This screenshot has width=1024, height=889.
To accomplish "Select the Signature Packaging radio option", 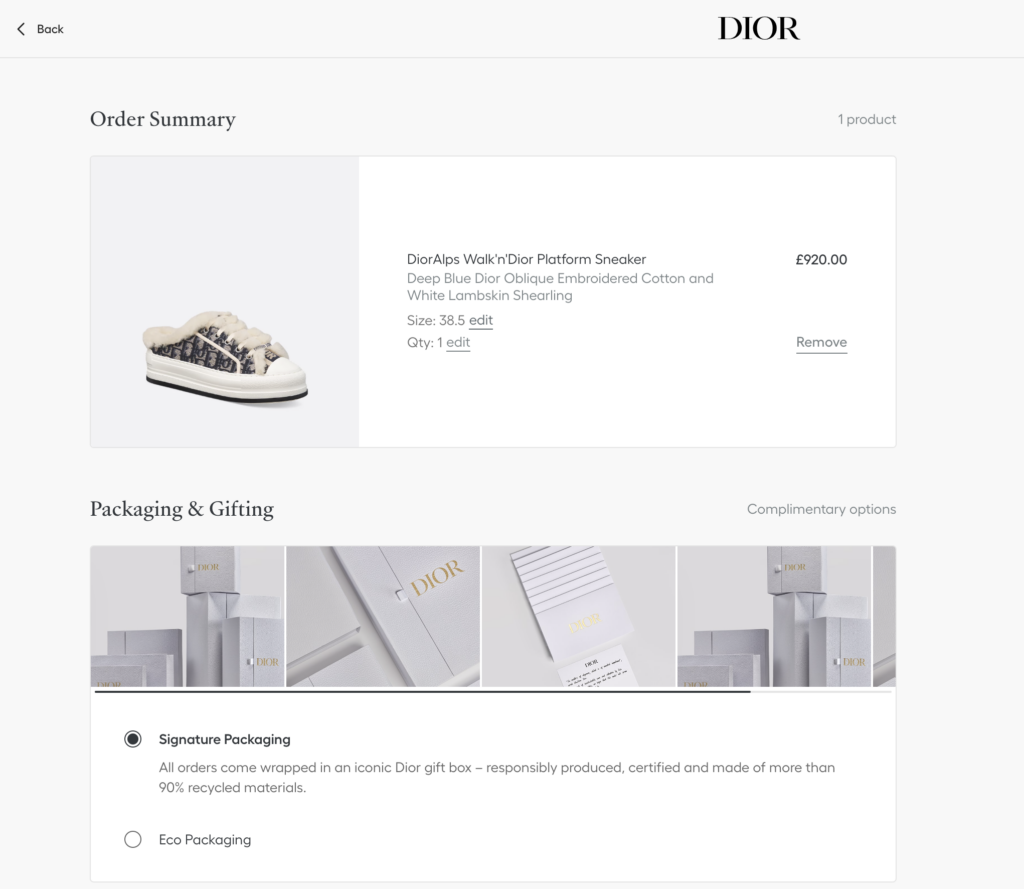I will 133,739.
